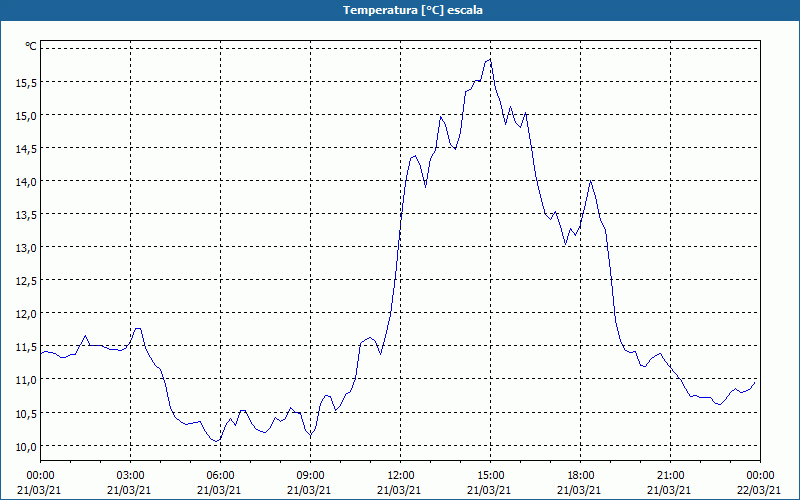
Task: Click the 15,5 Y-axis label
Action: [x=27, y=83]
